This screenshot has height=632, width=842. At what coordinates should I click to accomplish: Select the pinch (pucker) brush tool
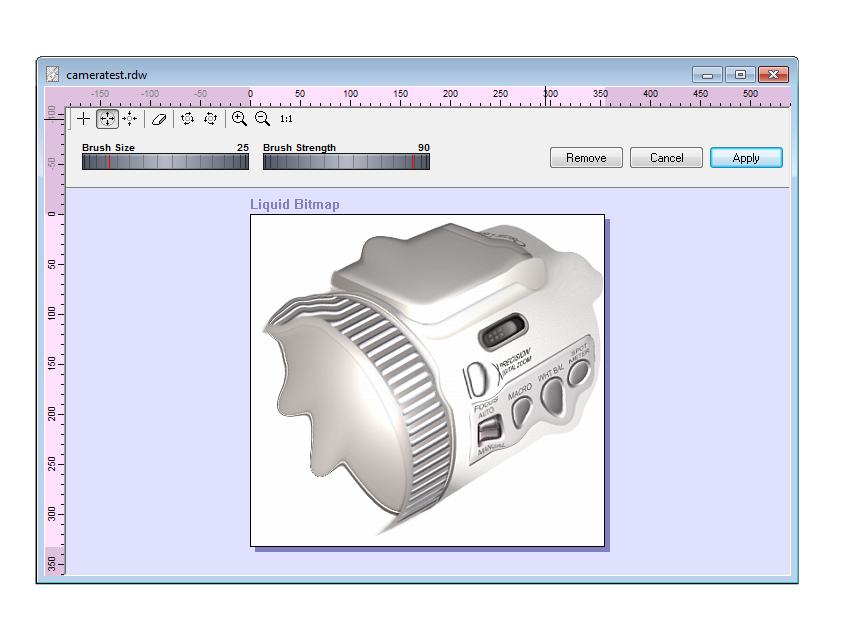129,119
